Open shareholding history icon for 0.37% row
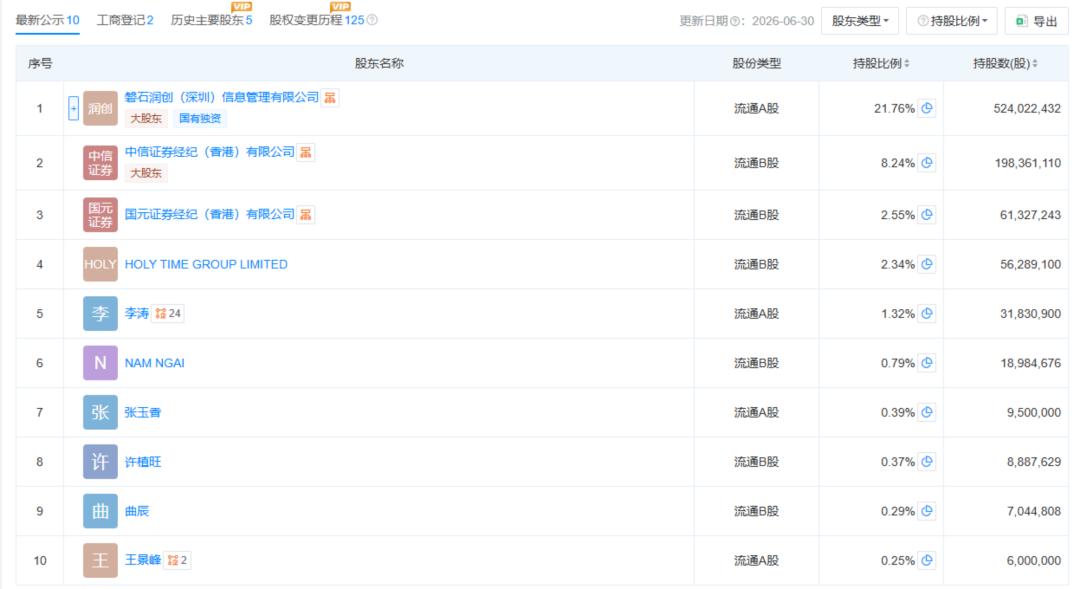This screenshot has height=589, width=1080. 927,462
